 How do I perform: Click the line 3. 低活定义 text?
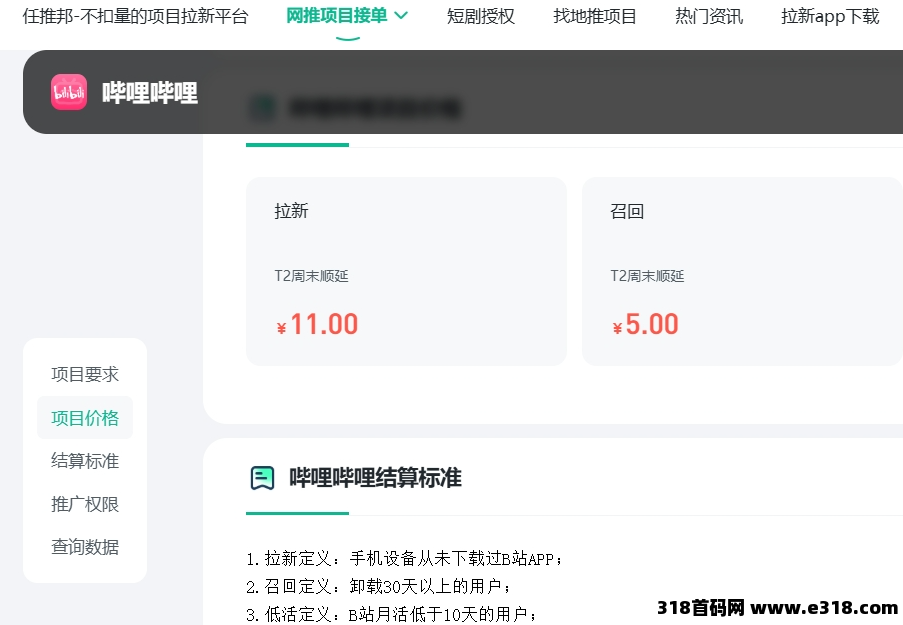pos(392,614)
